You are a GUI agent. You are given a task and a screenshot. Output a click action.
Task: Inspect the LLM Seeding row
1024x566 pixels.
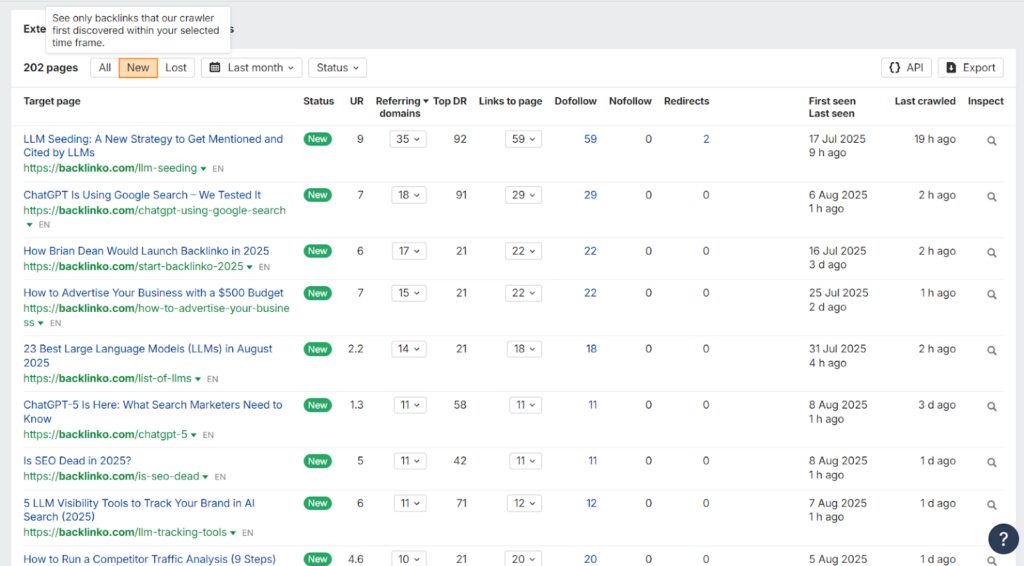pyautogui.click(x=991, y=141)
